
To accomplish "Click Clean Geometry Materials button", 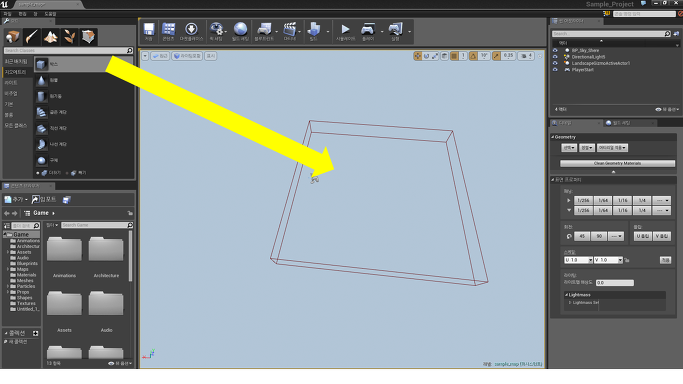I will coord(617,163).
